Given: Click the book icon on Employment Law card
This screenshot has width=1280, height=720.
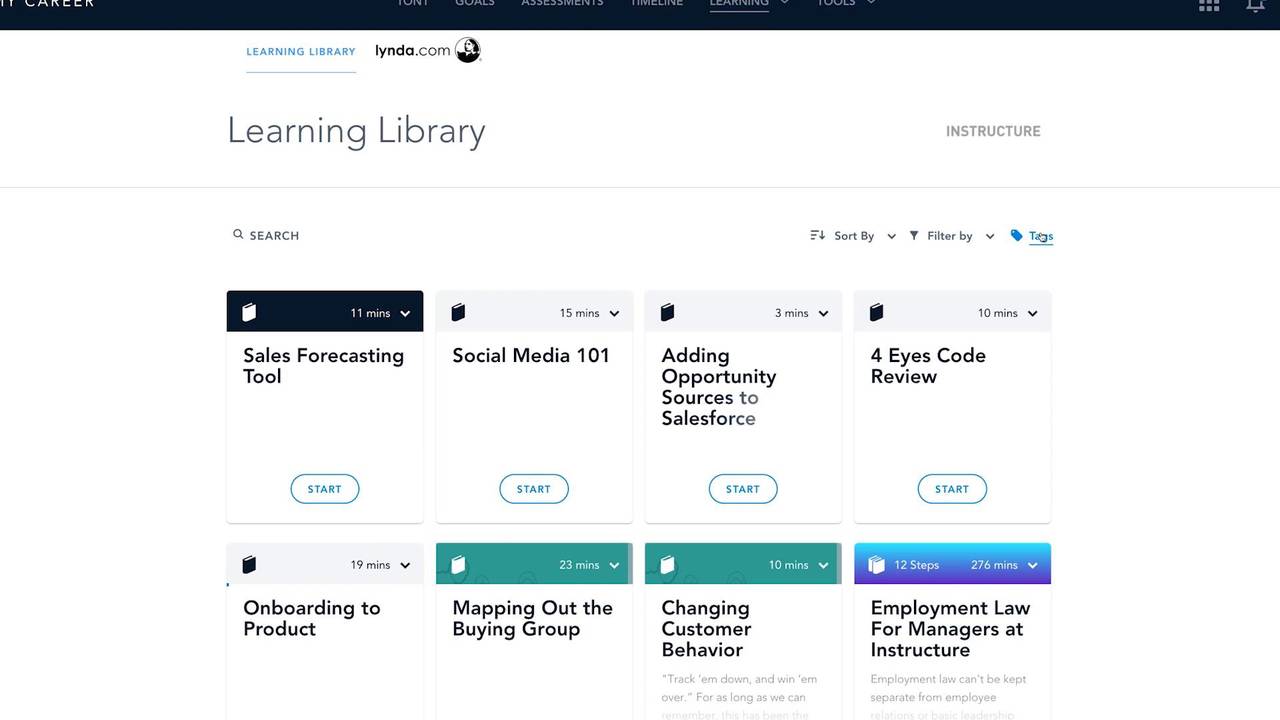Looking at the screenshot, I should (877, 563).
